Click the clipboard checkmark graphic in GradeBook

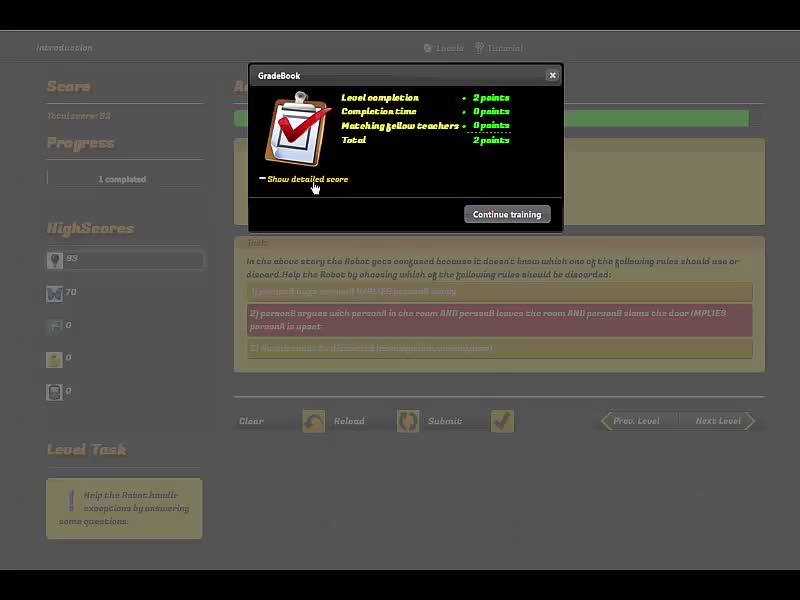(x=294, y=130)
